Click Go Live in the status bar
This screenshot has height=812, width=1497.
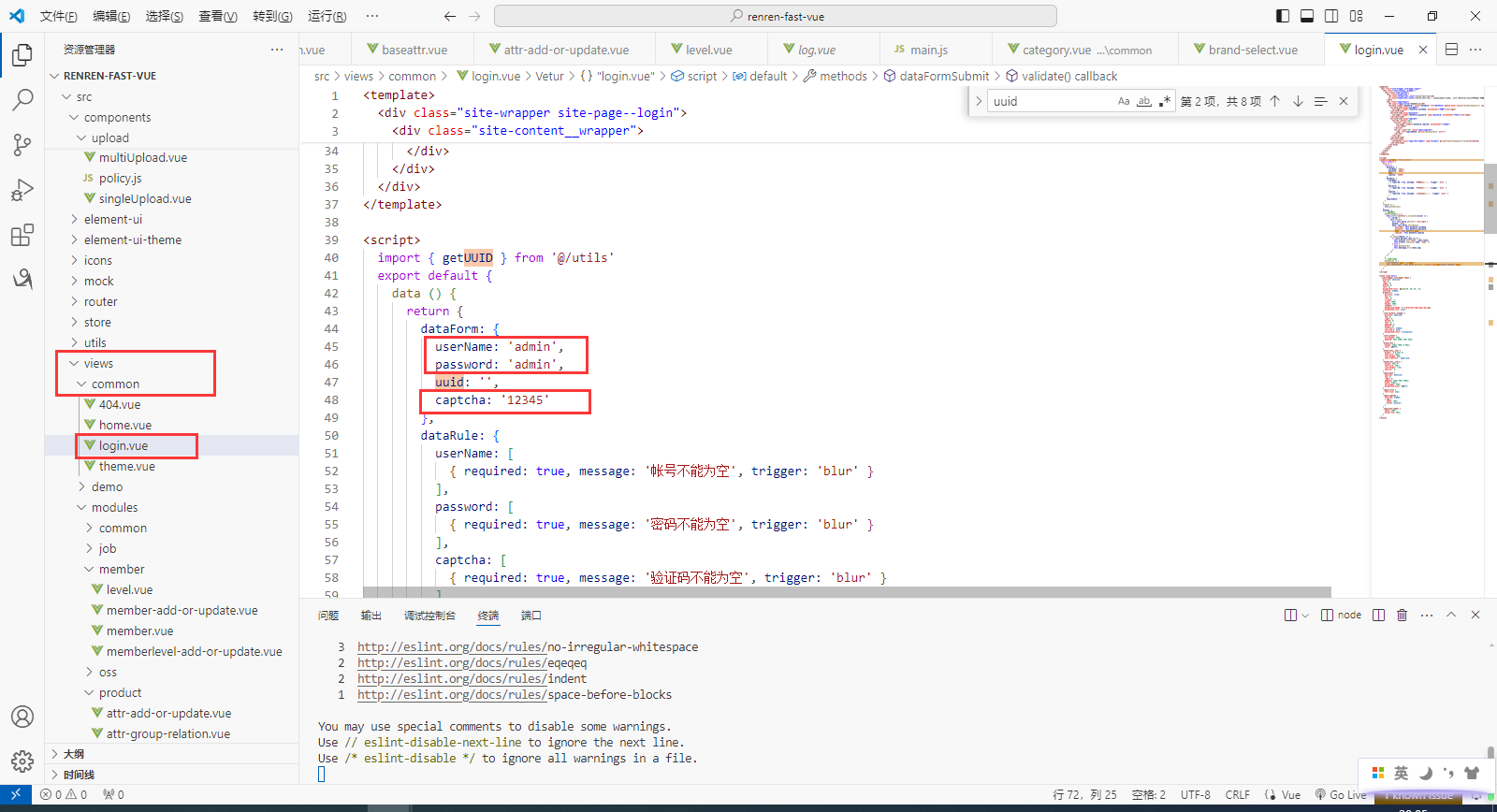[1341, 794]
